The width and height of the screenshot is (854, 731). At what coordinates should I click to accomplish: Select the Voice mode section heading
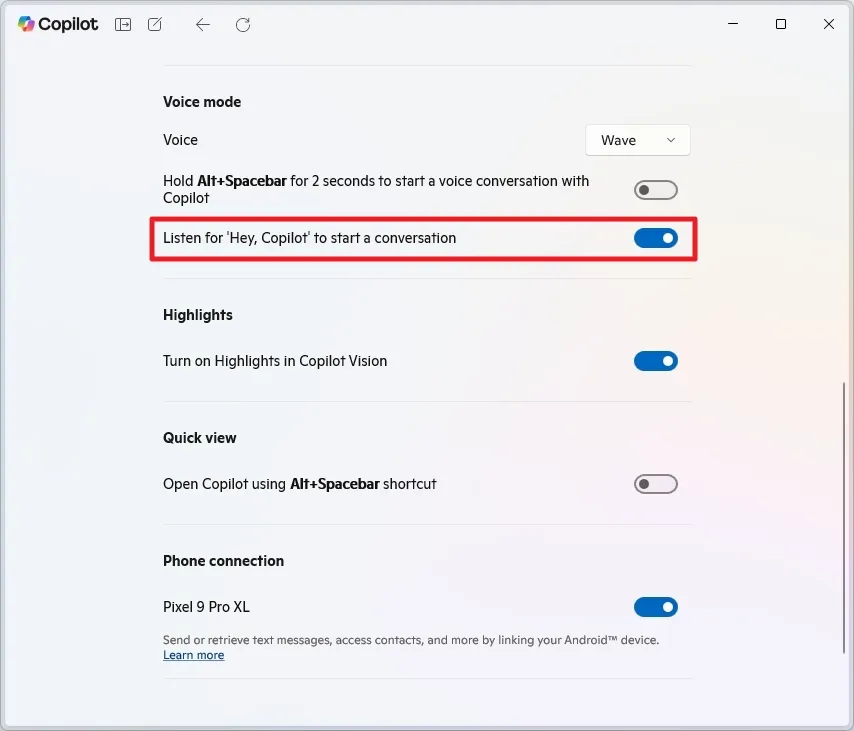201,101
